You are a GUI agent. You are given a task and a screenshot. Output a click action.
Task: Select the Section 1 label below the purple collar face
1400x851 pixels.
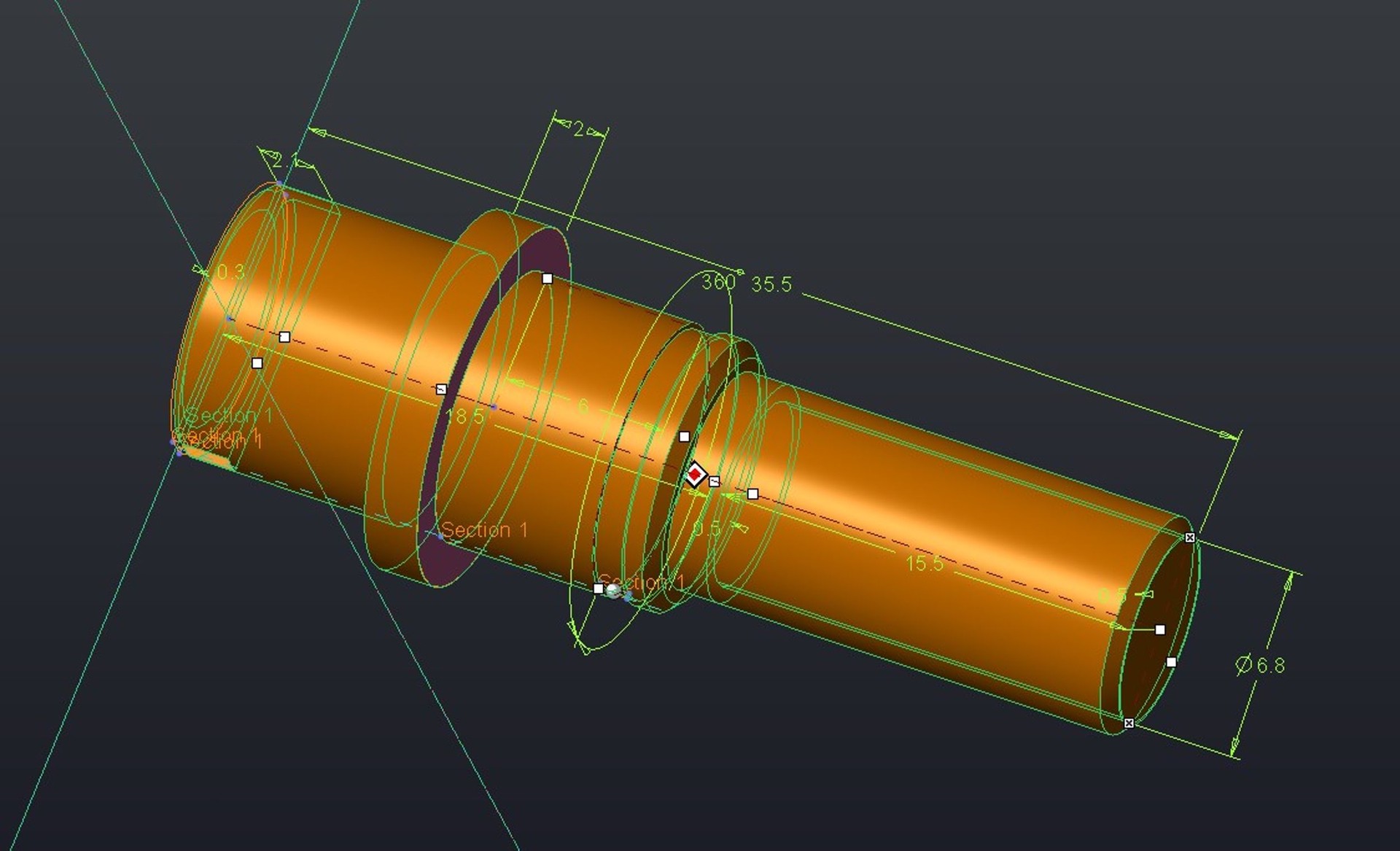pos(484,529)
